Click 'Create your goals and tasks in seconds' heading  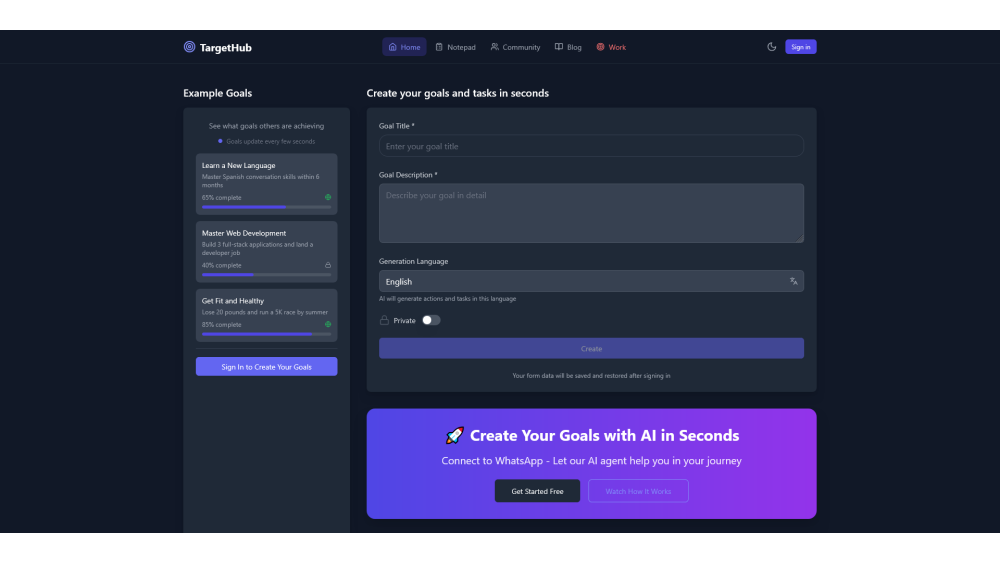pyautogui.click(x=457, y=93)
